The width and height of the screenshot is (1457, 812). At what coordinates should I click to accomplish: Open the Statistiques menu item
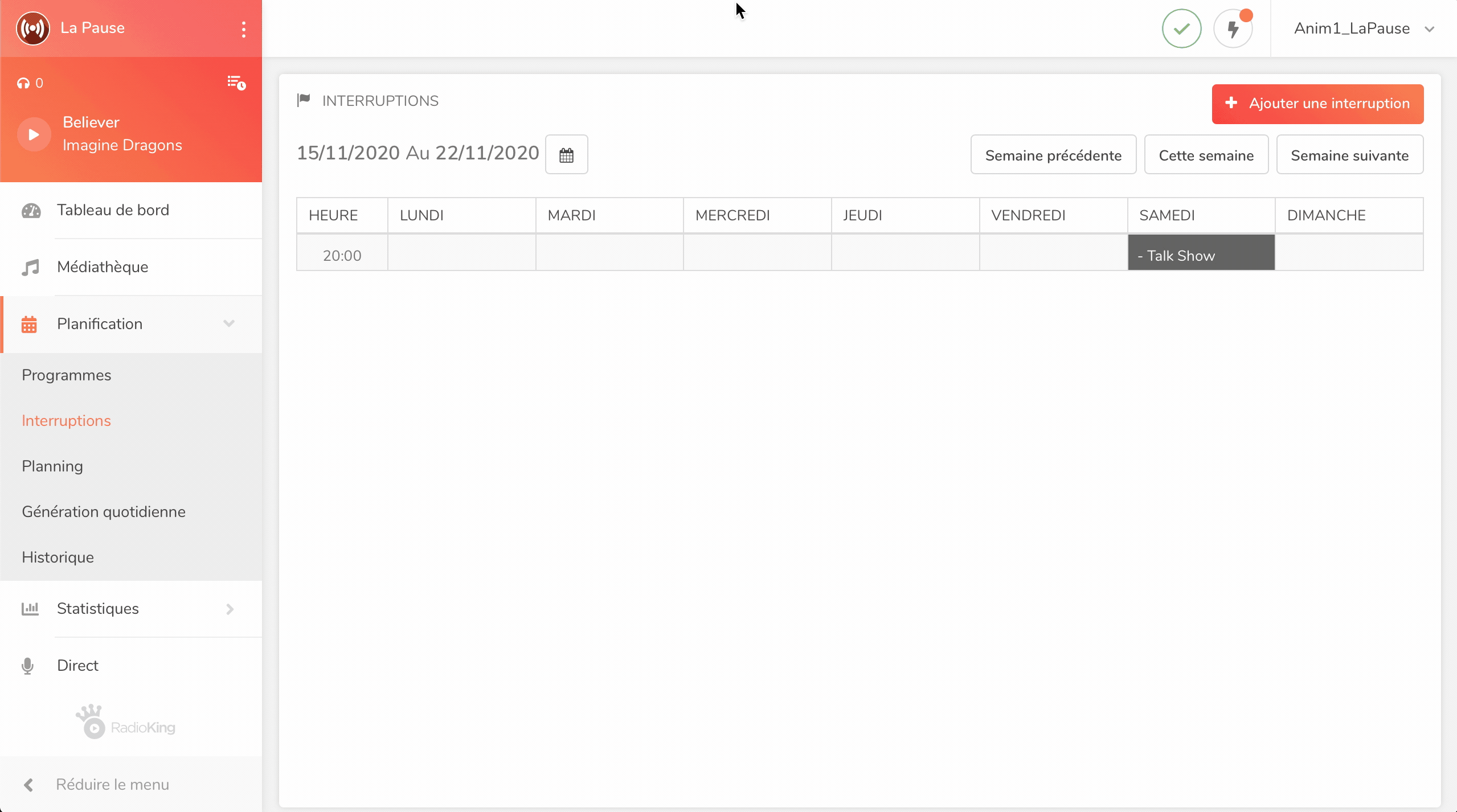pos(131,609)
